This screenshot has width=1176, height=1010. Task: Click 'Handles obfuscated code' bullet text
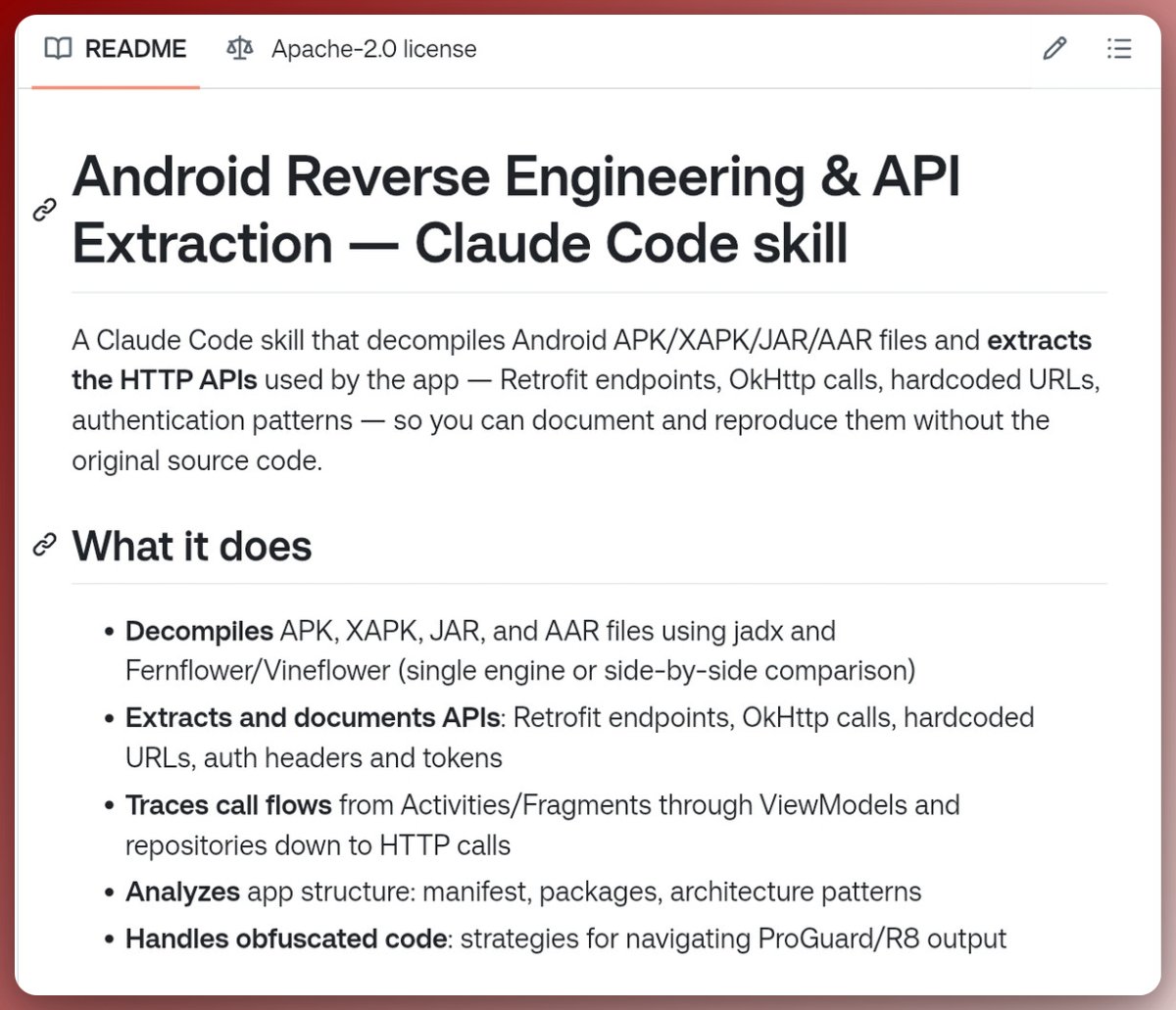tap(286, 938)
